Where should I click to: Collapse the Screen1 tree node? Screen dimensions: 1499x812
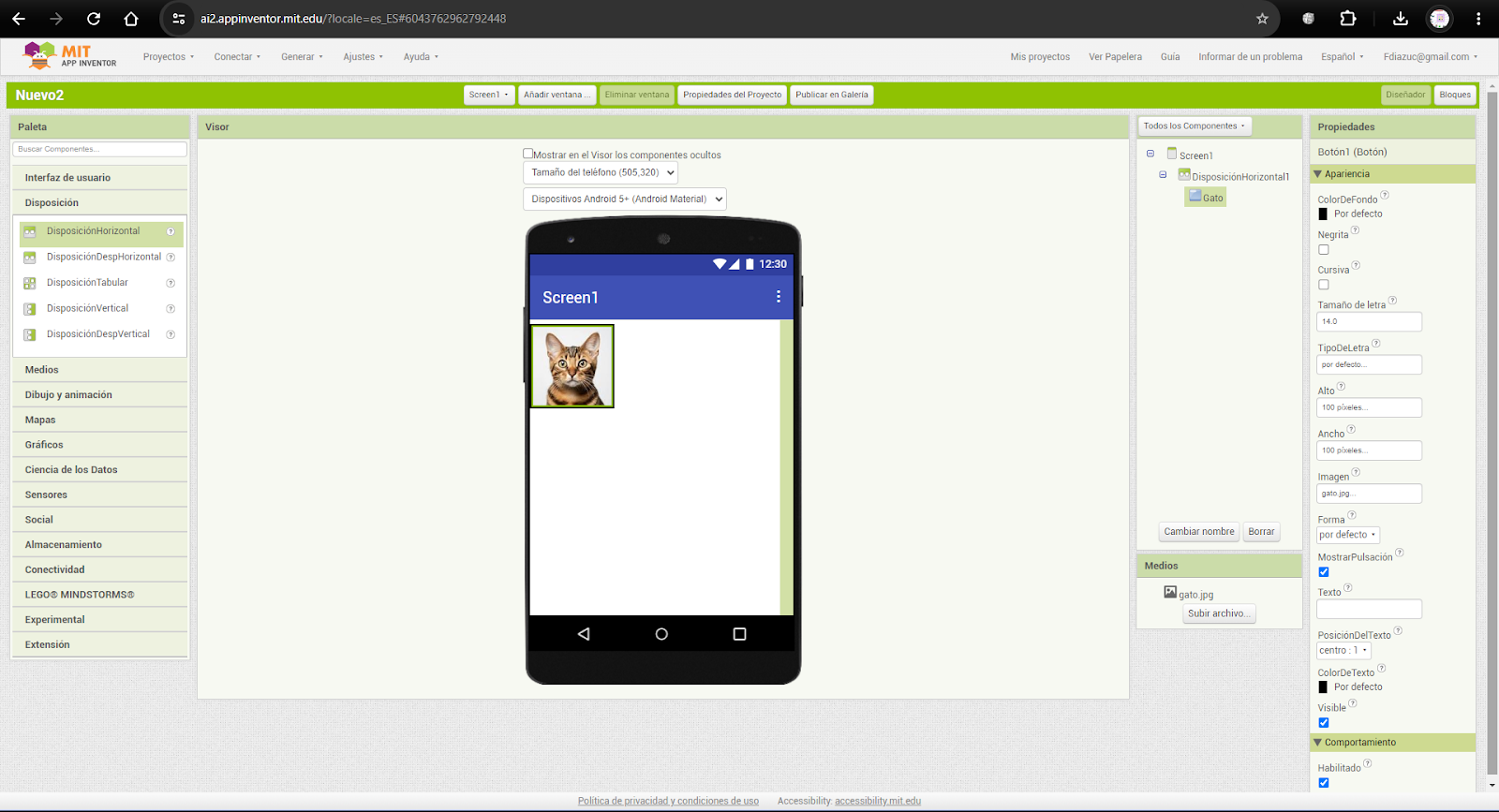click(1150, 154)
